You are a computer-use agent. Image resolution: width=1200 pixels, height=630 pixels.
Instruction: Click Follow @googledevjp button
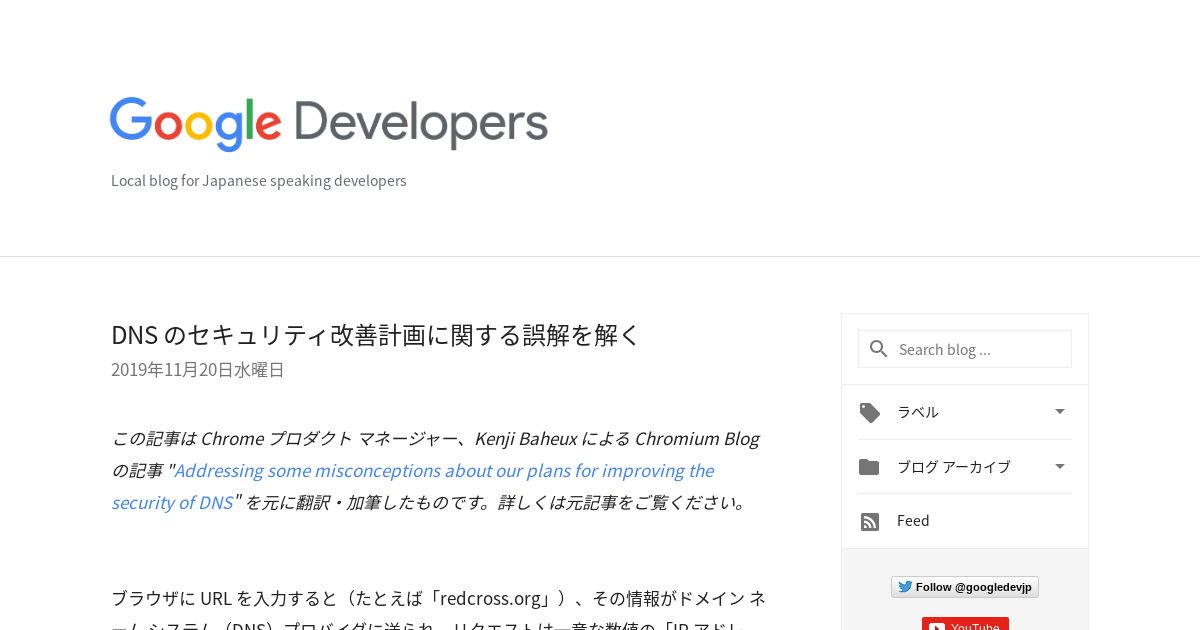click(x=965, y=587)
